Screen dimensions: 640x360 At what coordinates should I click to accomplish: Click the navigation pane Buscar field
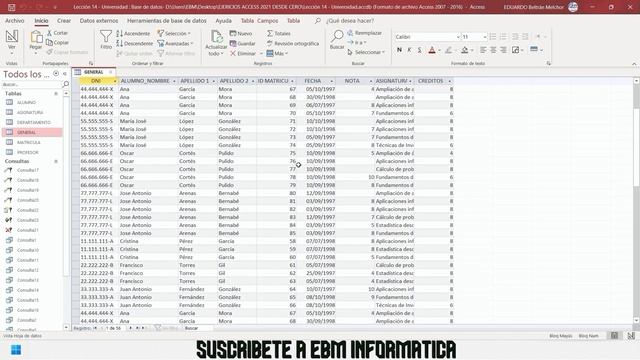(32, 84)
